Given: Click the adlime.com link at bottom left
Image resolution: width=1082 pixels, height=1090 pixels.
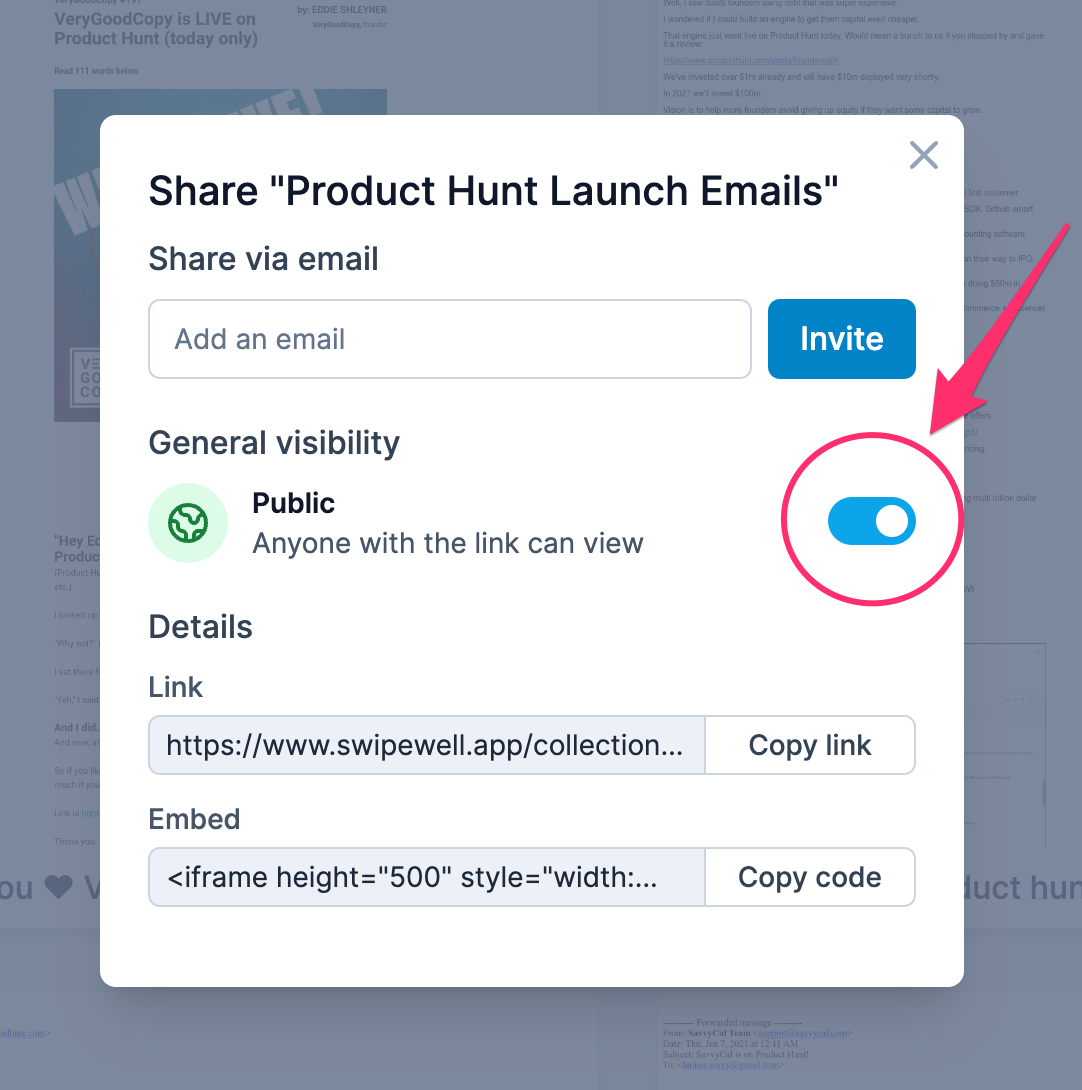Looking at the screenshot, I should [x=21, y=1033].
